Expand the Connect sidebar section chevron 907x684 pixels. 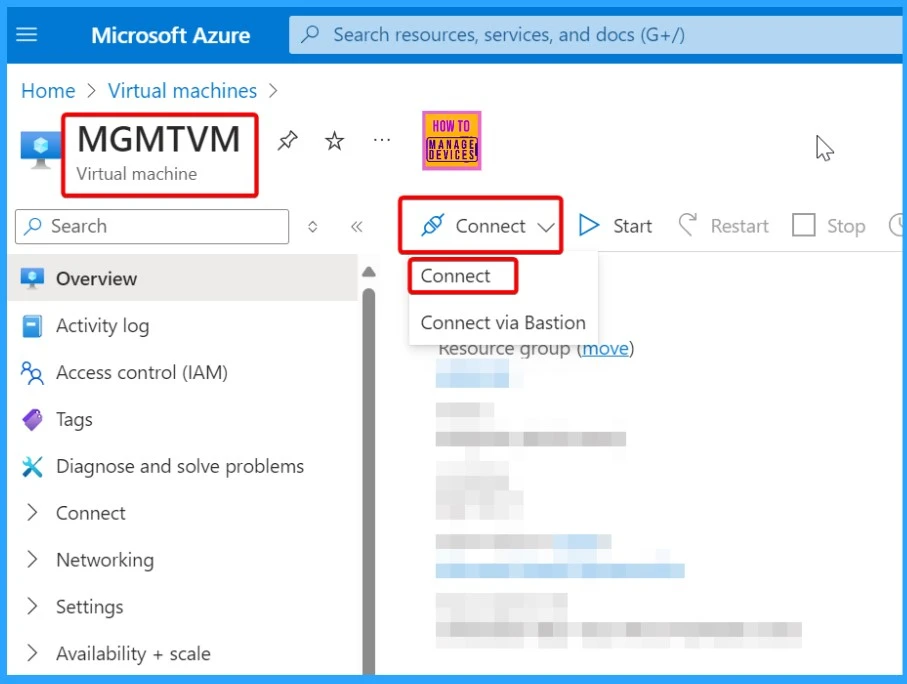[x=32, y=513]
